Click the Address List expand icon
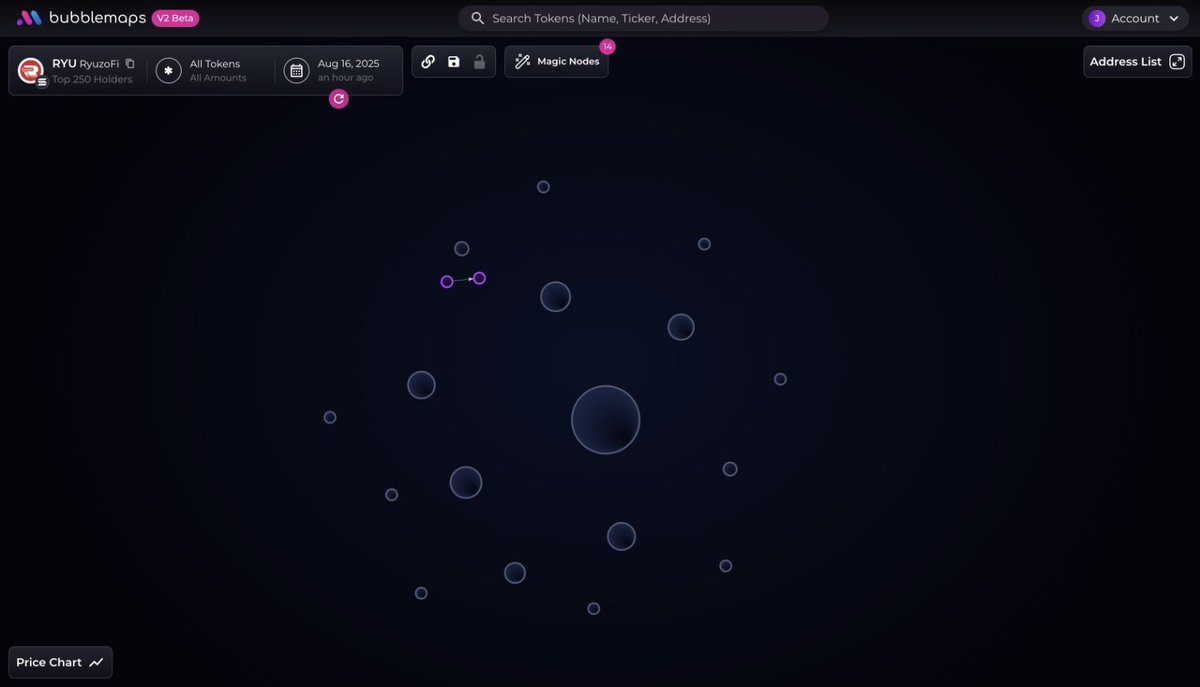The height and width of the screenshot is (687, 1200). click(x=1177, y=62)
